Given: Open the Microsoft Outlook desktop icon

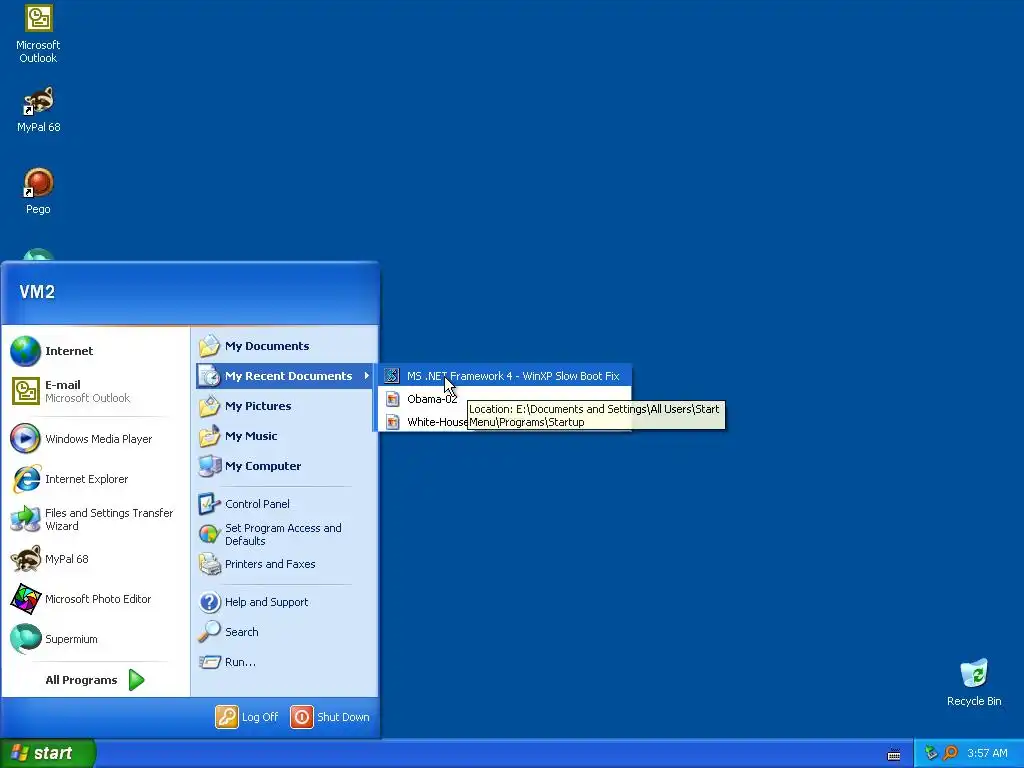Looking at the screenshot, I should tap(39, 34).
